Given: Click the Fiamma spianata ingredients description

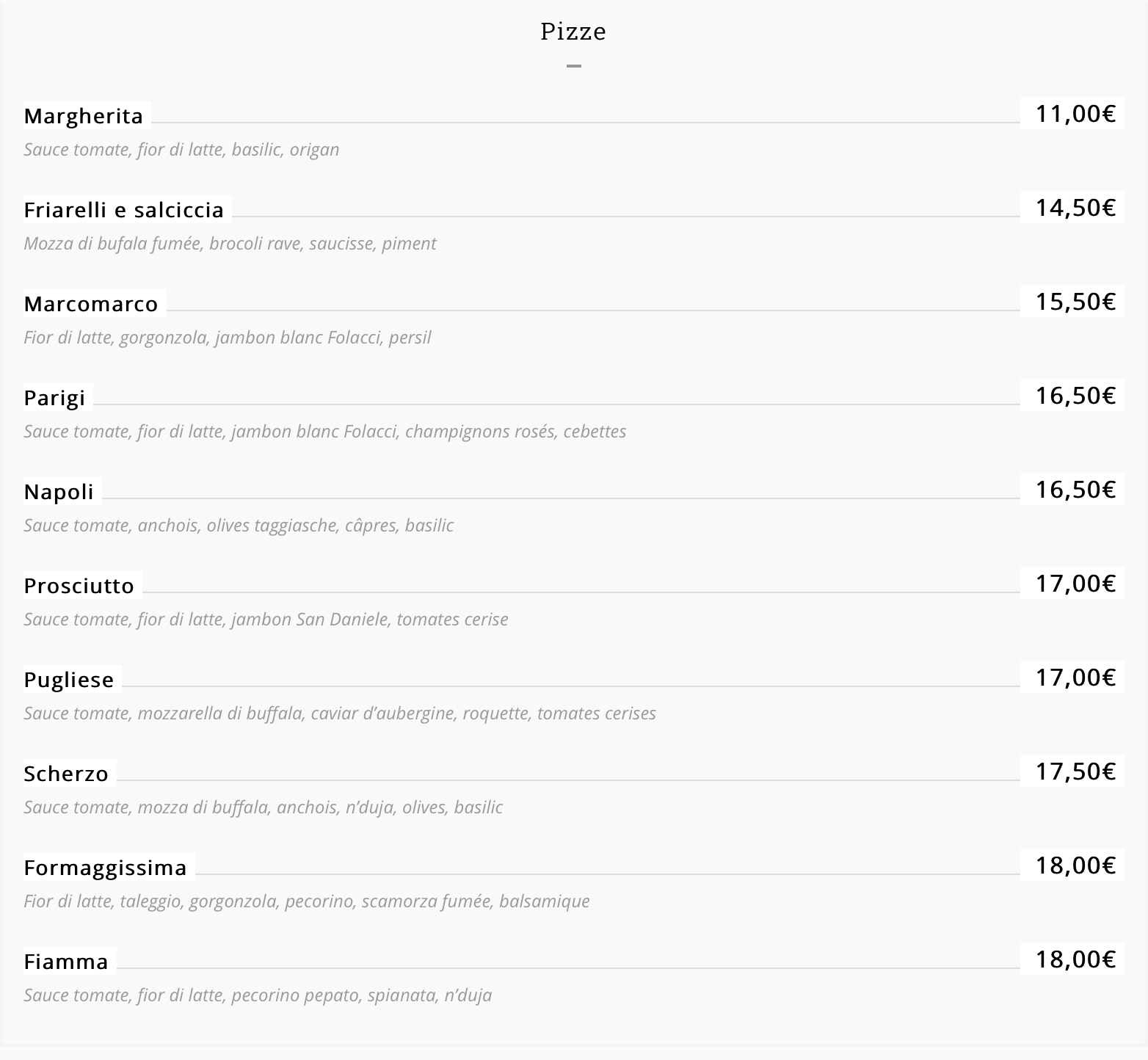Looking at the screenshot, I should click(x=258, y=995).
